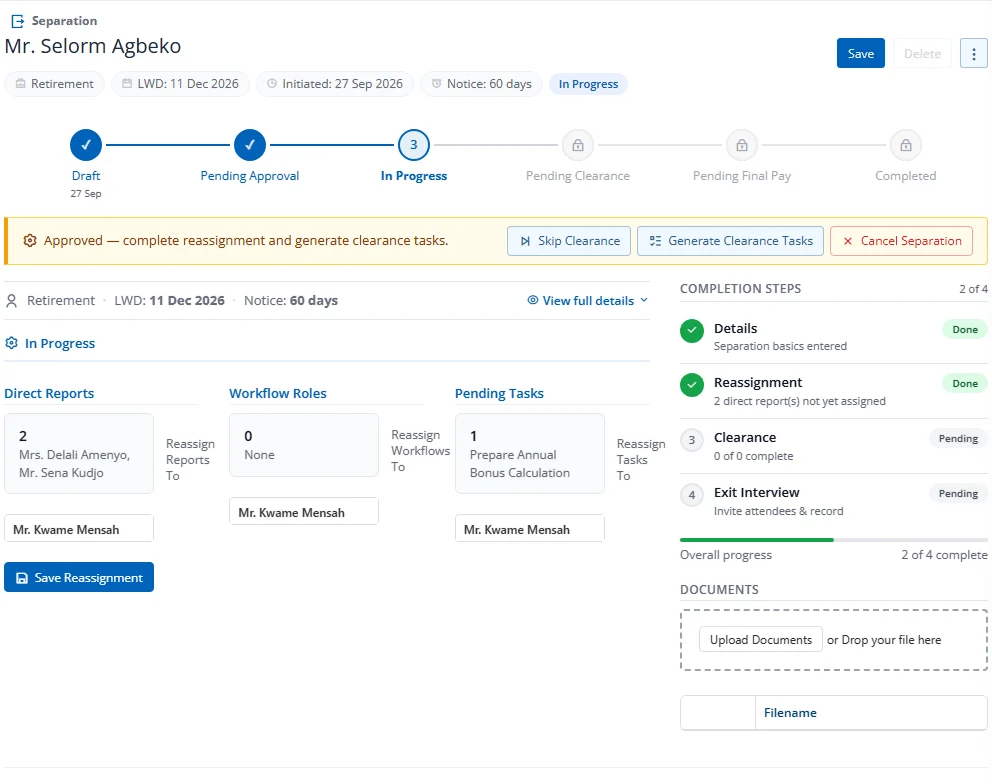Screen dimensions: 992x784
Task: Click Generate Clearance Tasks button
Action: coord(730,241)
